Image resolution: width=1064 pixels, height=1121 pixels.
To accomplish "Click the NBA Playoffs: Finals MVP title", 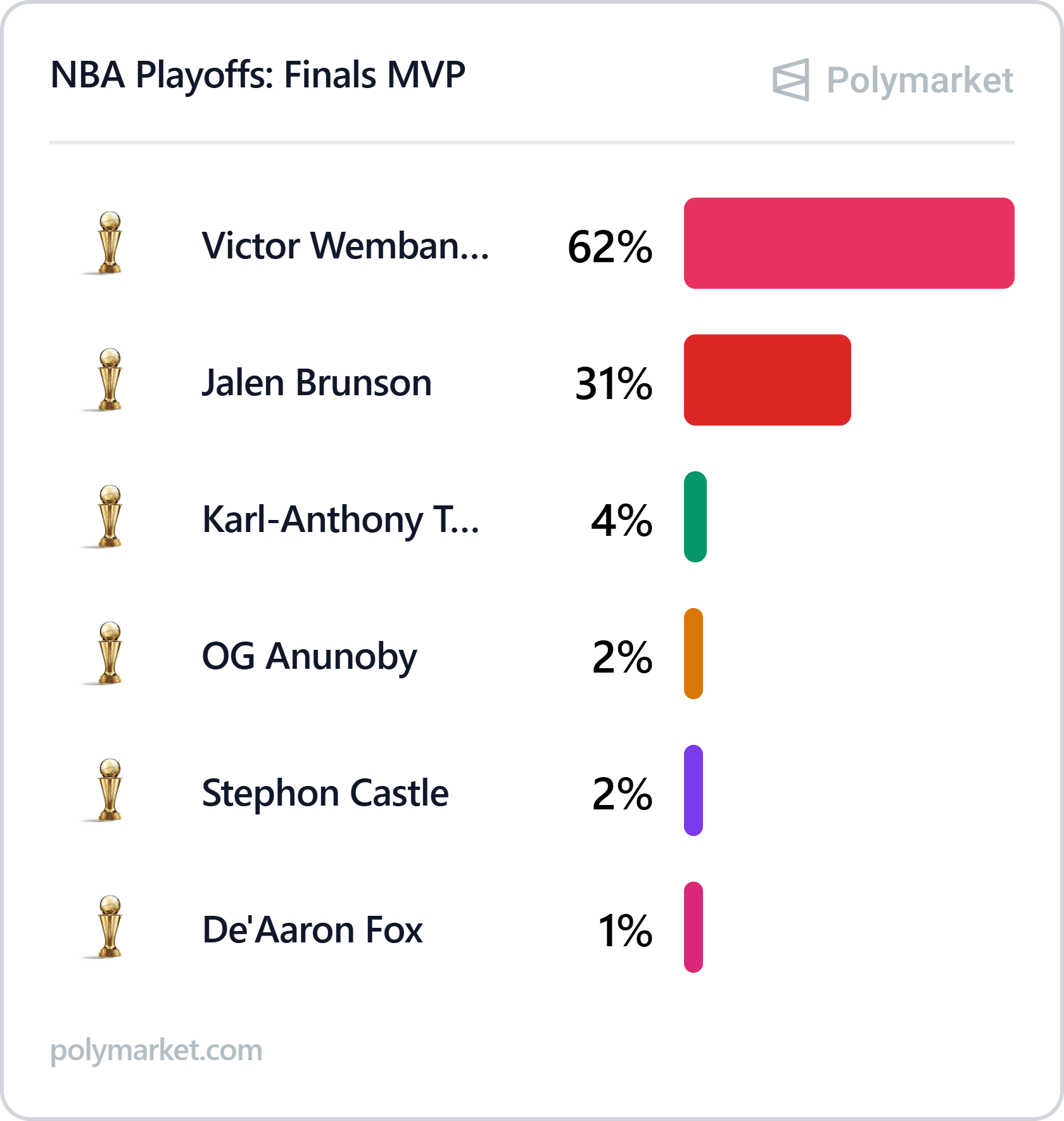I will [258, 75].
